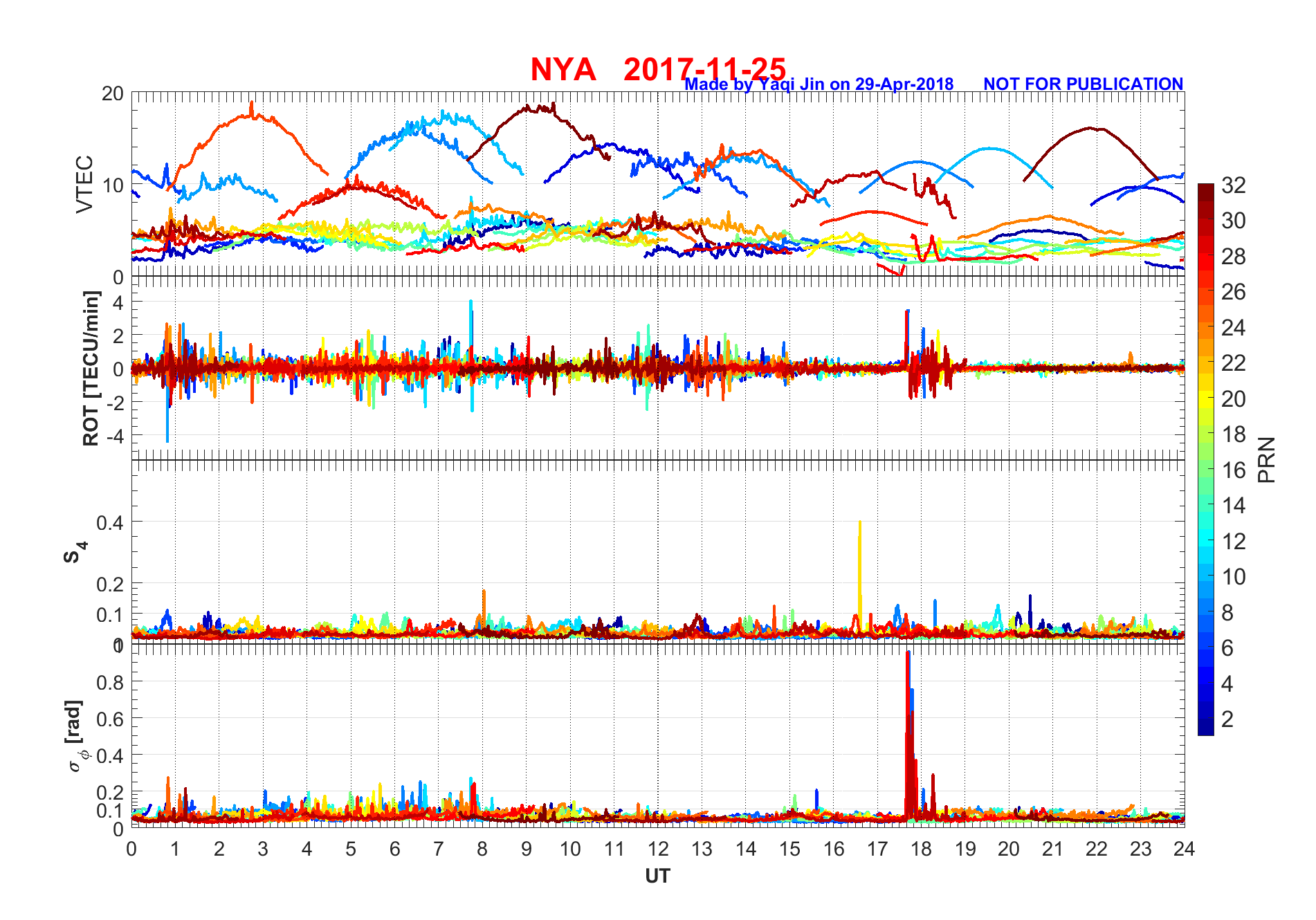The height and width of the screenshot is (920, 1316).
Task: Click the "Made by Yaqi Jin on 29-Apr-2018" annotation
Action: pyautogui.click(x=819, y=84)
